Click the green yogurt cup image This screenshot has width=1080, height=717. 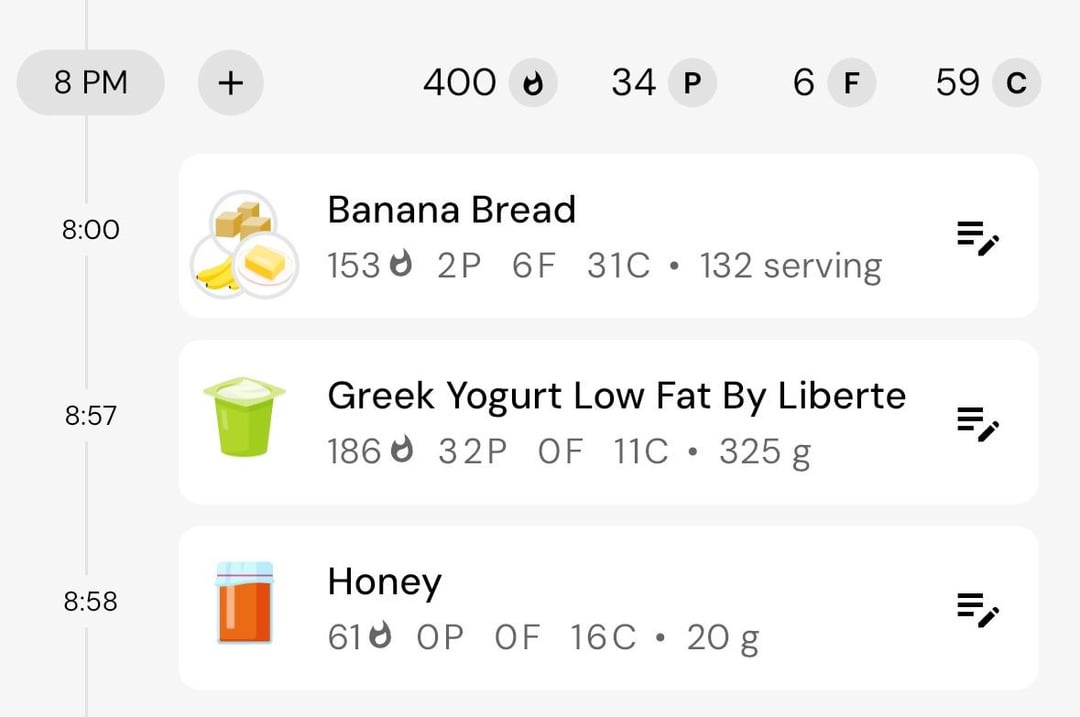[x=244, y=416]
